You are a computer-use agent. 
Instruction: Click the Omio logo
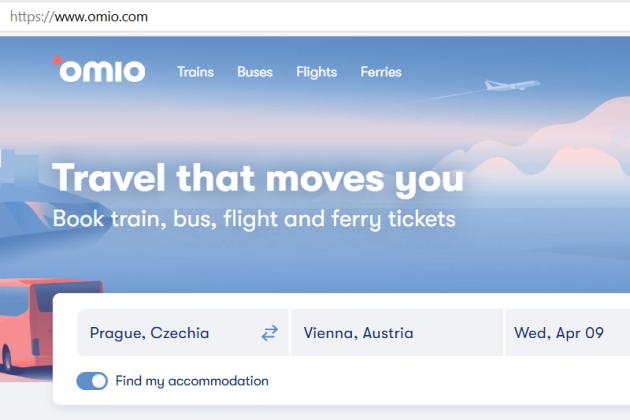coord(99,70)
